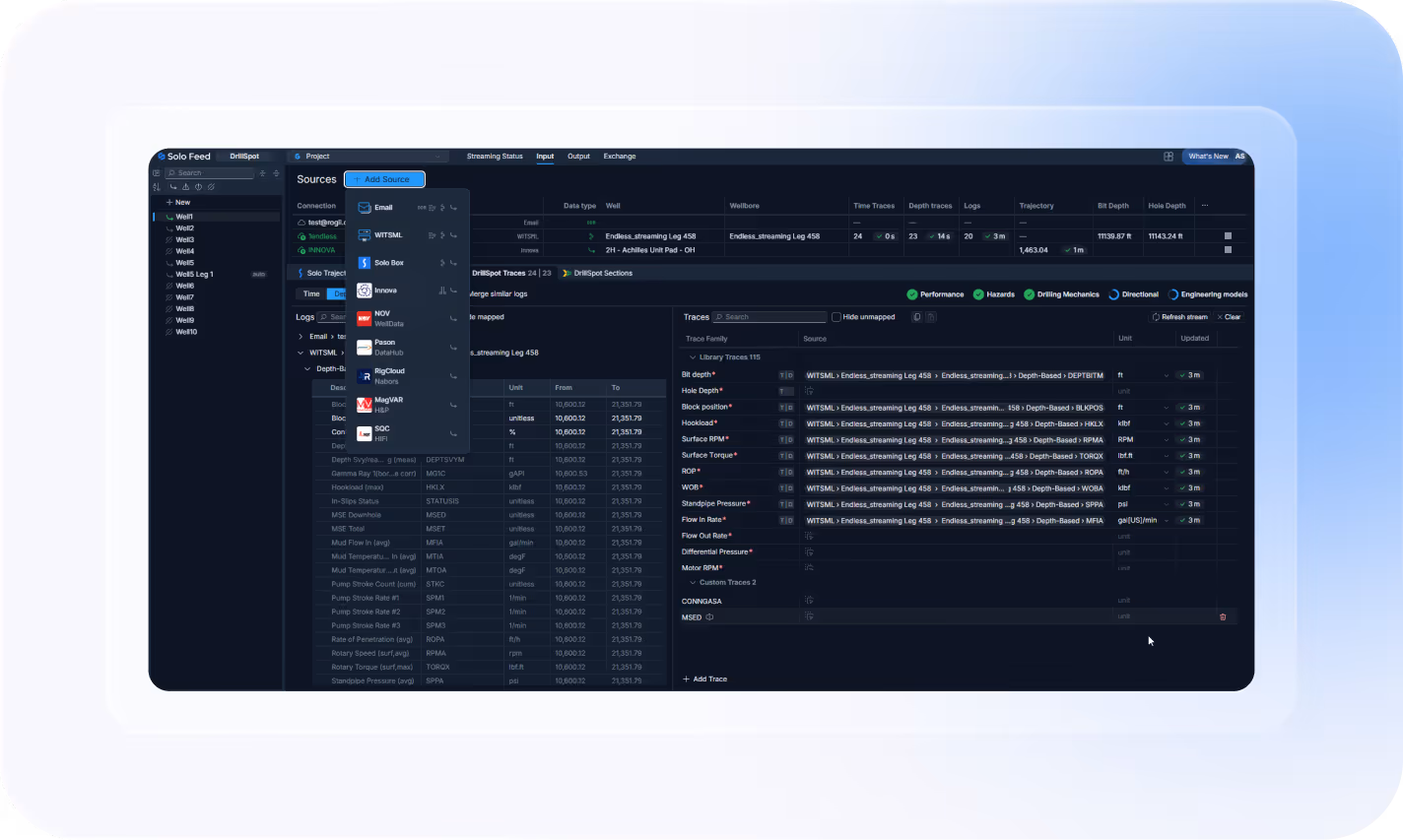
Task: Click the Add Source button
Action: click(384, 179)
